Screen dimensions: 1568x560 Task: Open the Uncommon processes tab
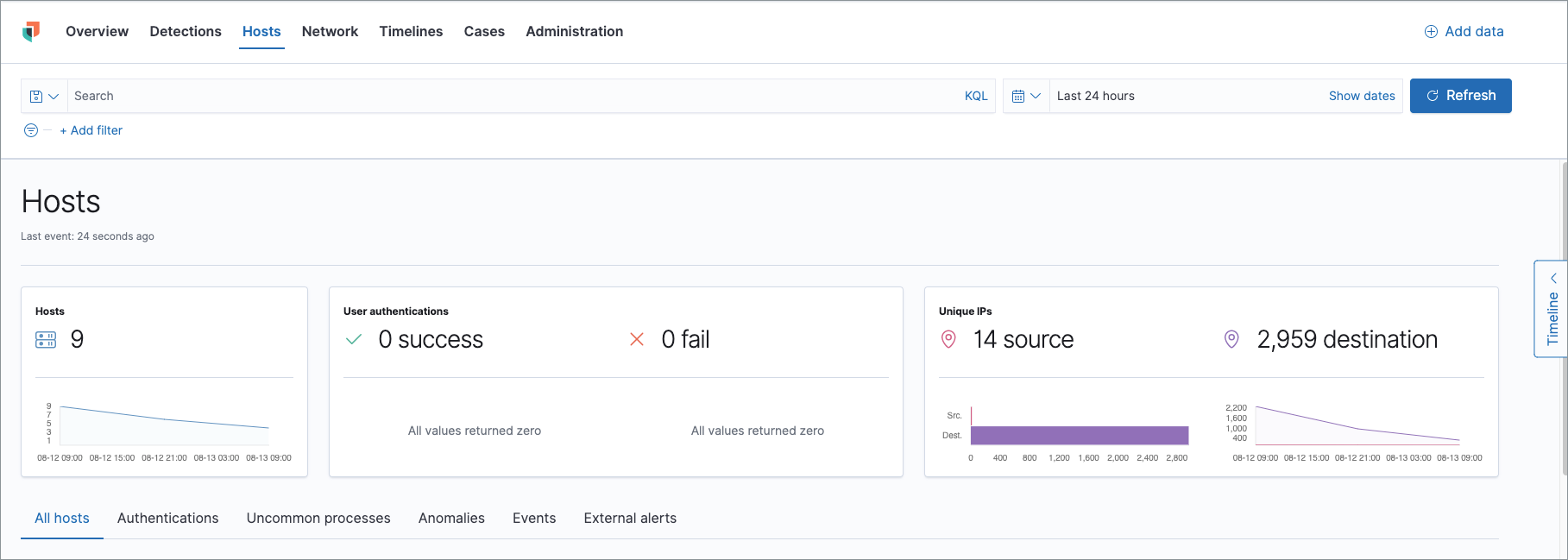pyautogui.click(x=318, y=519)
